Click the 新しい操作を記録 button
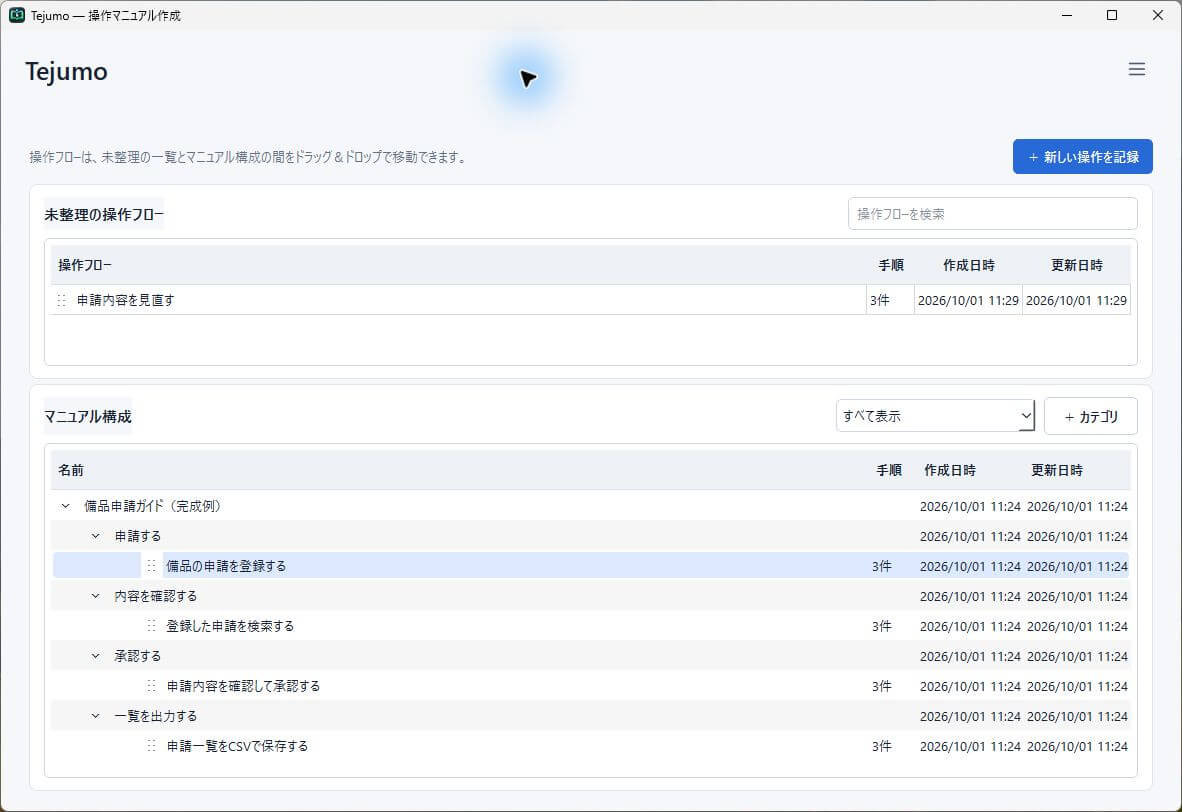 click(x=1082, y=157)
